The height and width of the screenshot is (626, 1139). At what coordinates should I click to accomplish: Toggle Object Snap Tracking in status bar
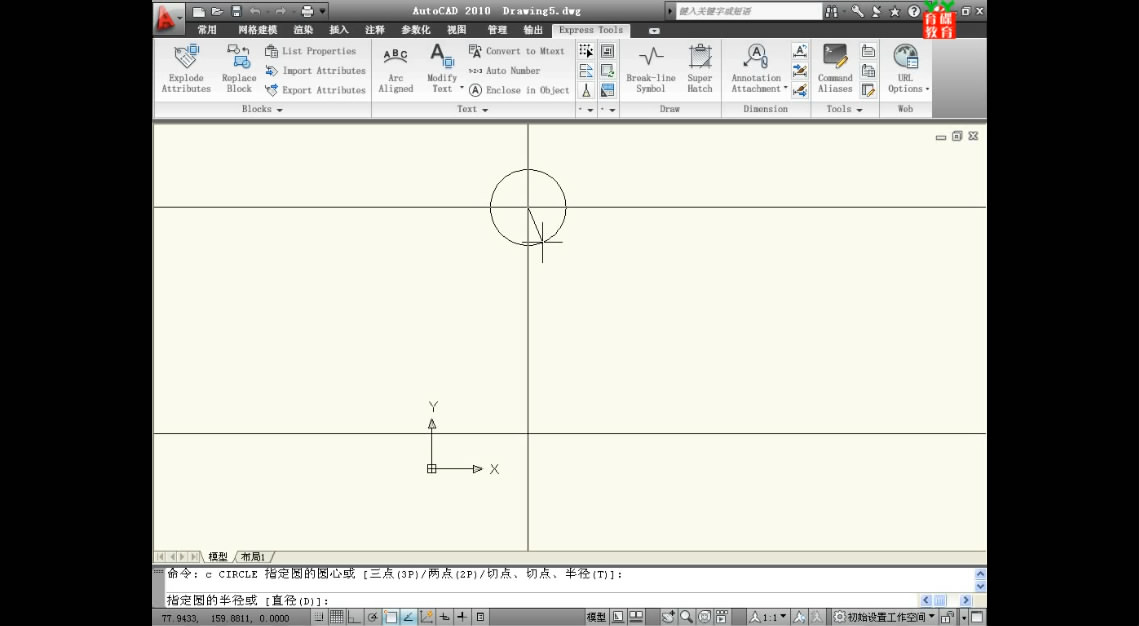click(408, 617)
